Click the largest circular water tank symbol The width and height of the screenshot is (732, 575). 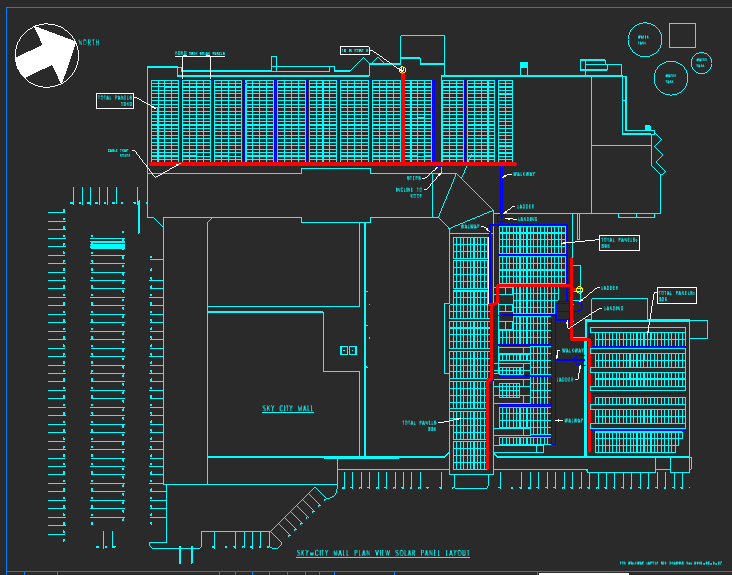pos(670,77)
